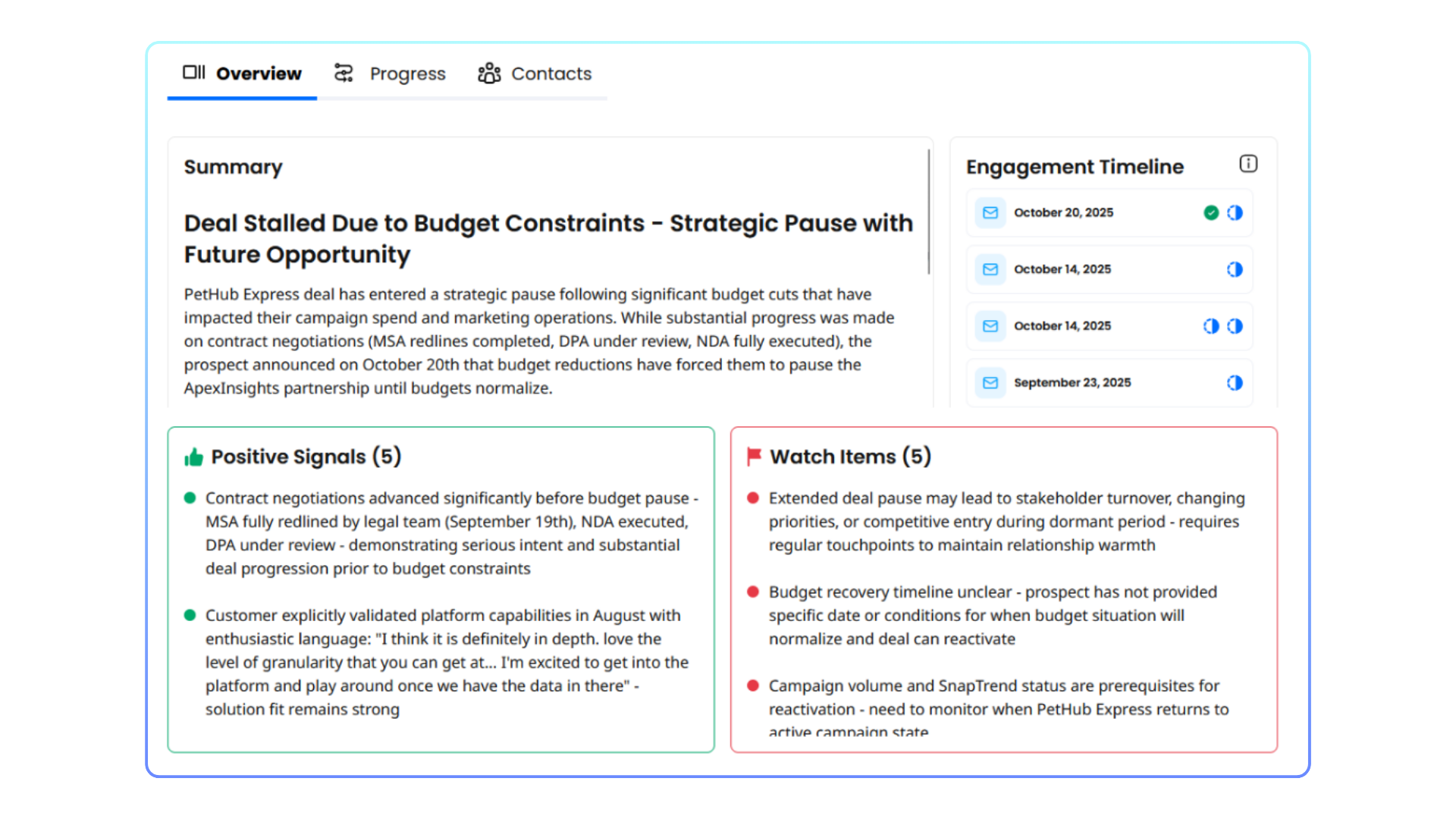Click the Engagement Timeline info icon
1456x819 pixels.
pyautogui.click(x=1248, y=164)
